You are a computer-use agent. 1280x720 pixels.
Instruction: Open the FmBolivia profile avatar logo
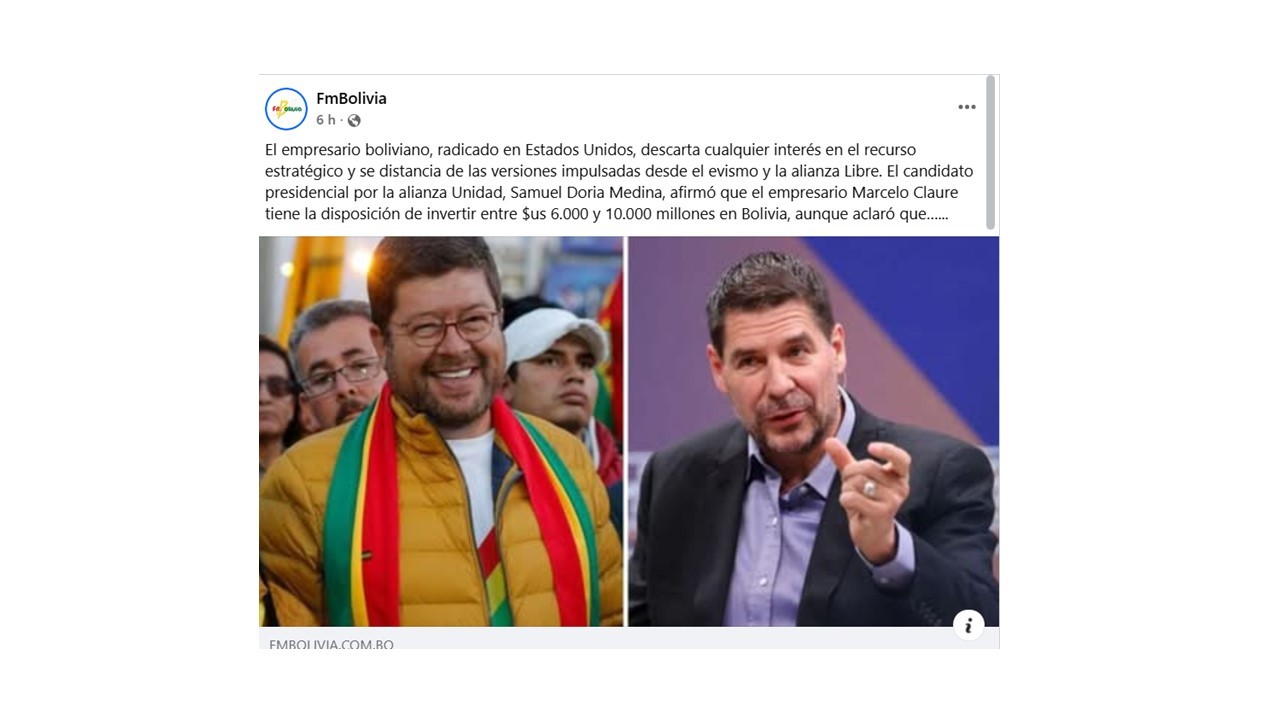286,109
